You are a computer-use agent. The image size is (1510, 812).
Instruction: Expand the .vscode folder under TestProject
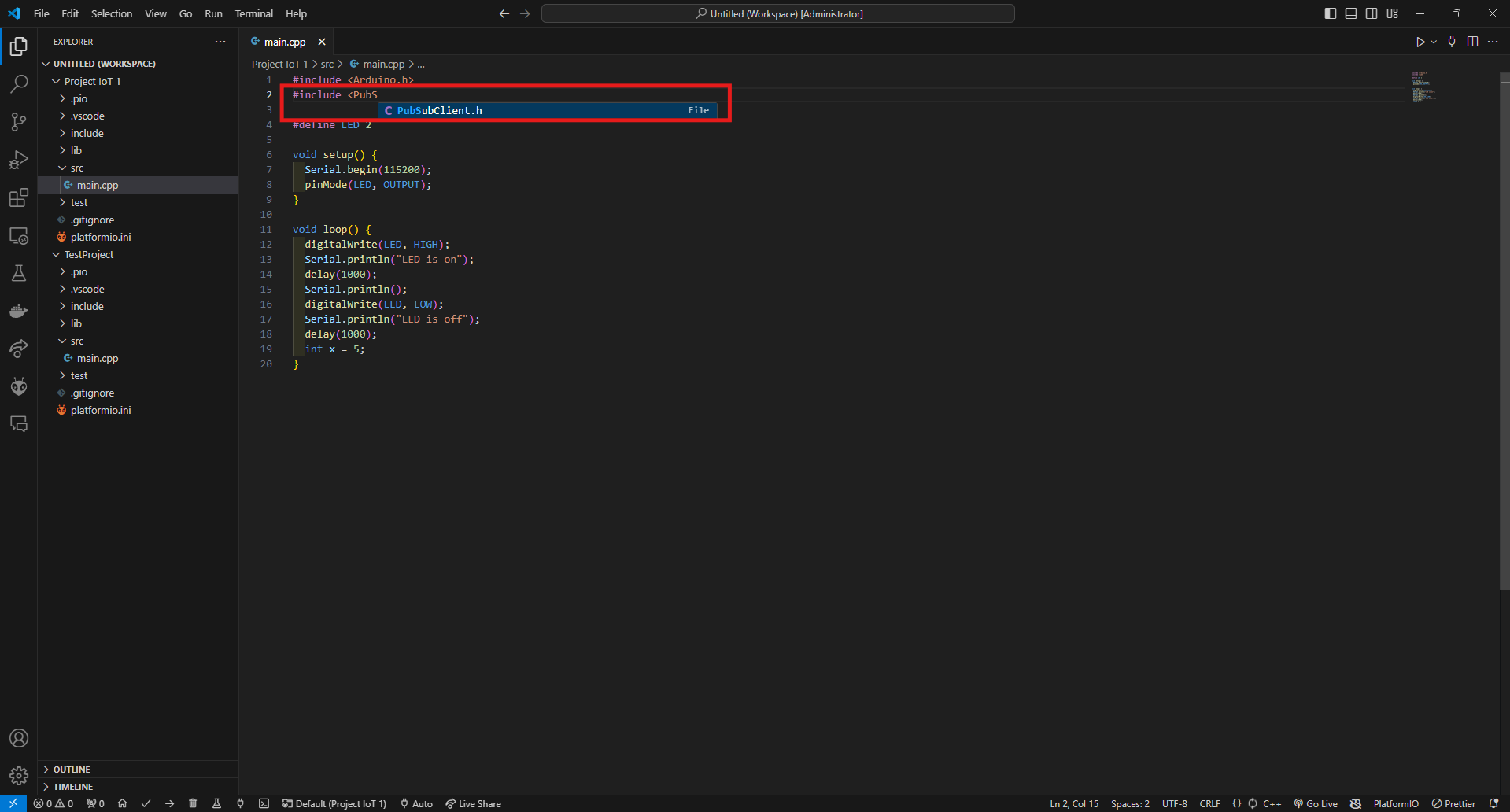tap(138, 289)
